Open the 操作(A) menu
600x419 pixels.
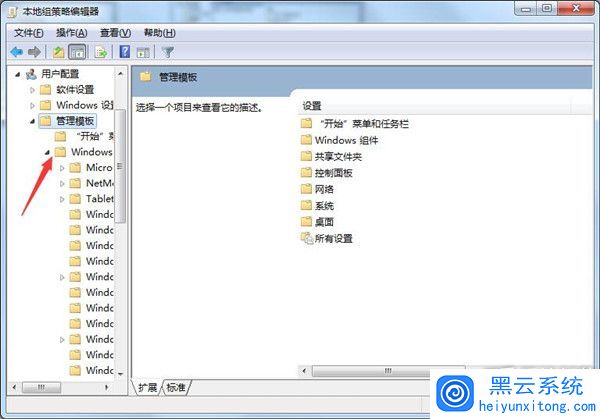(72, 33)
